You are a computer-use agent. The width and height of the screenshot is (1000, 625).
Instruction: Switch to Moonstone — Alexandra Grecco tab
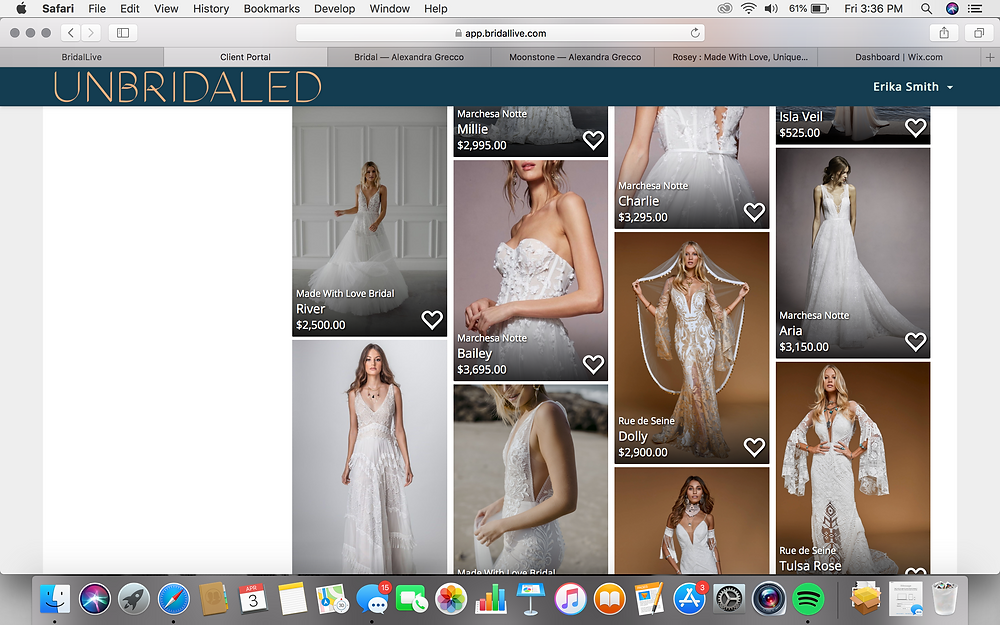tap(575, 57)
